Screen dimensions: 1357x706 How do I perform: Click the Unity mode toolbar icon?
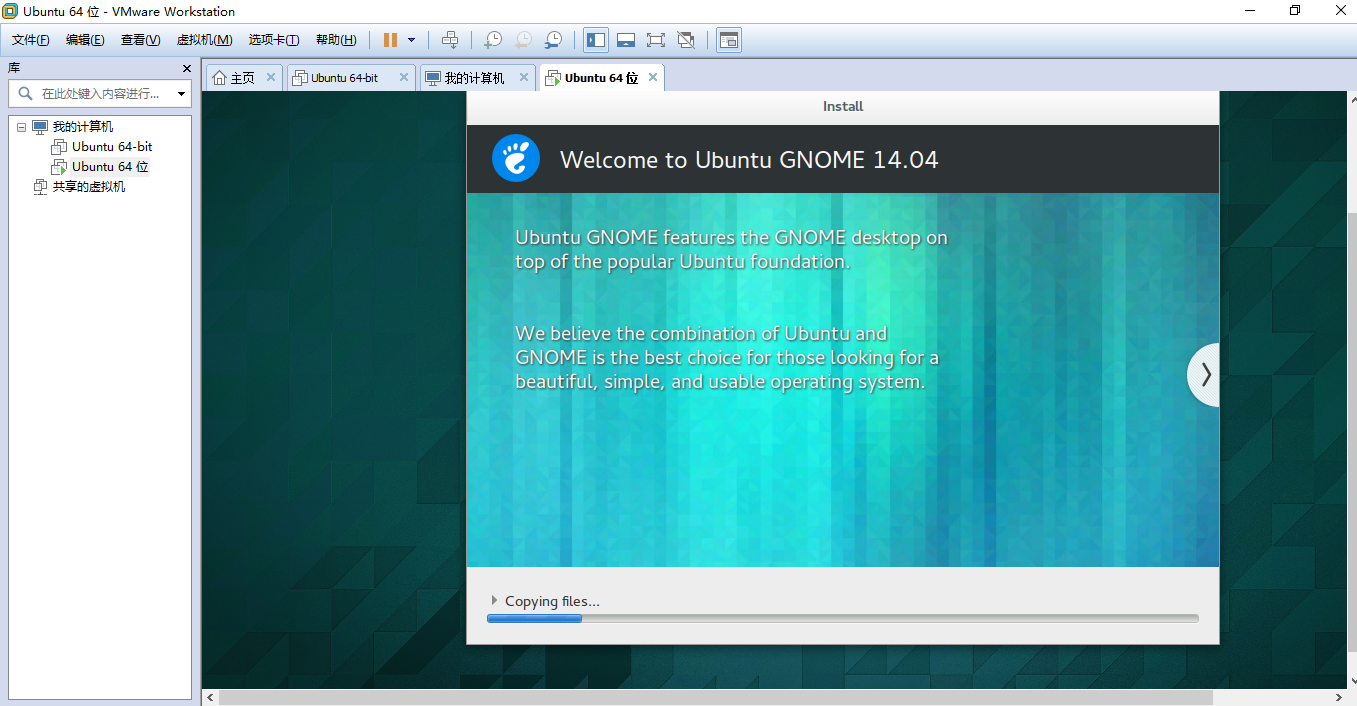[686, 40]
